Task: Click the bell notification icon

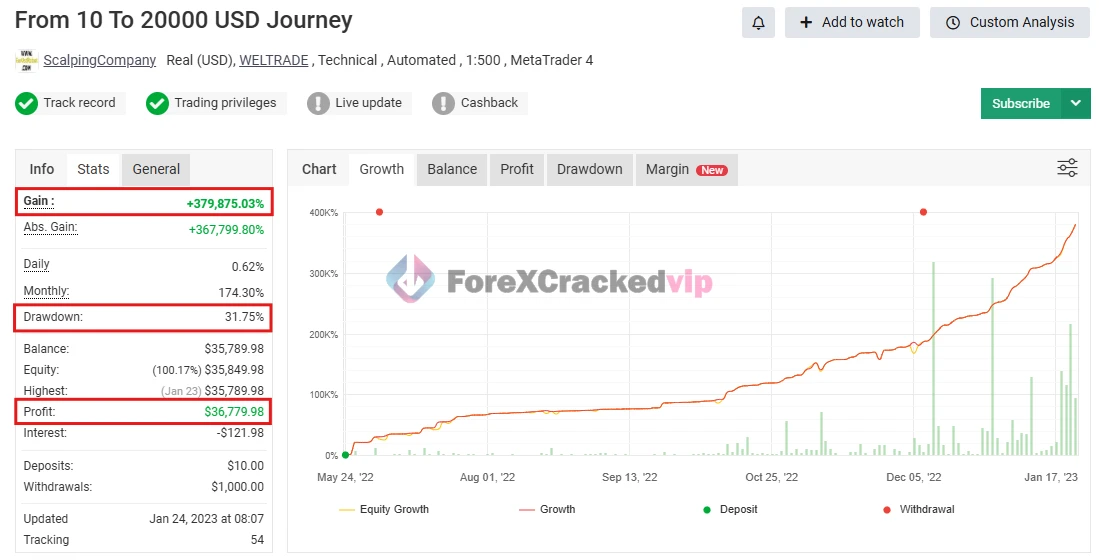Action: [758, 22]
